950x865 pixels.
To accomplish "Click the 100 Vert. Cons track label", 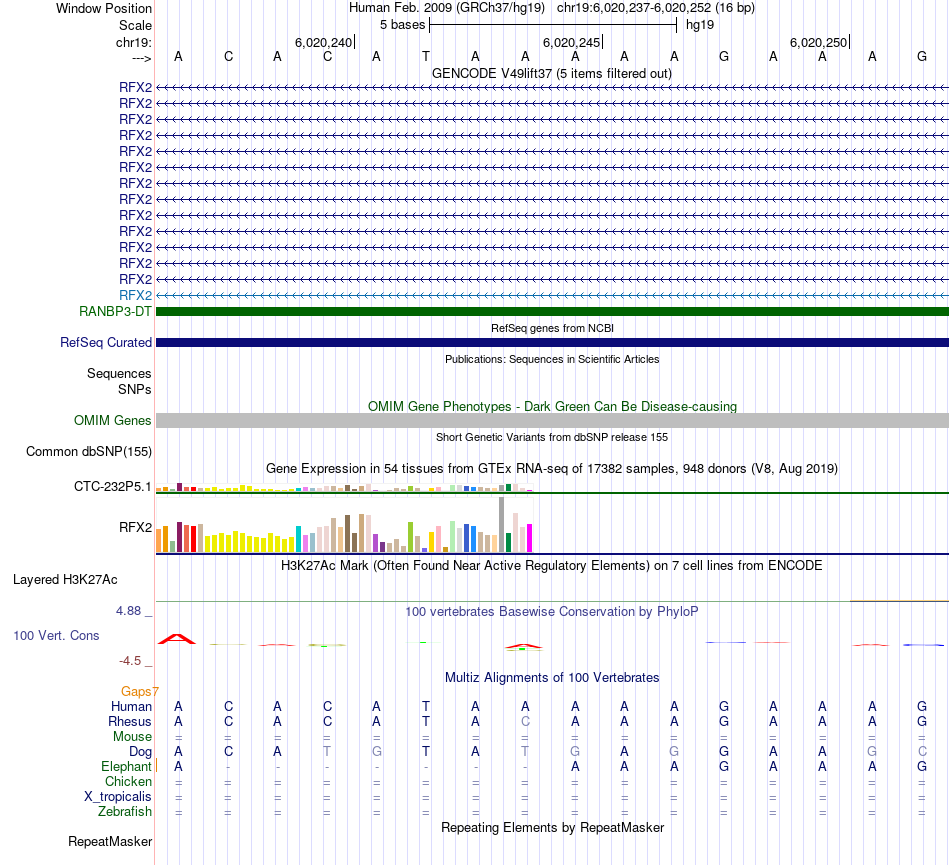I will (56, 635).
